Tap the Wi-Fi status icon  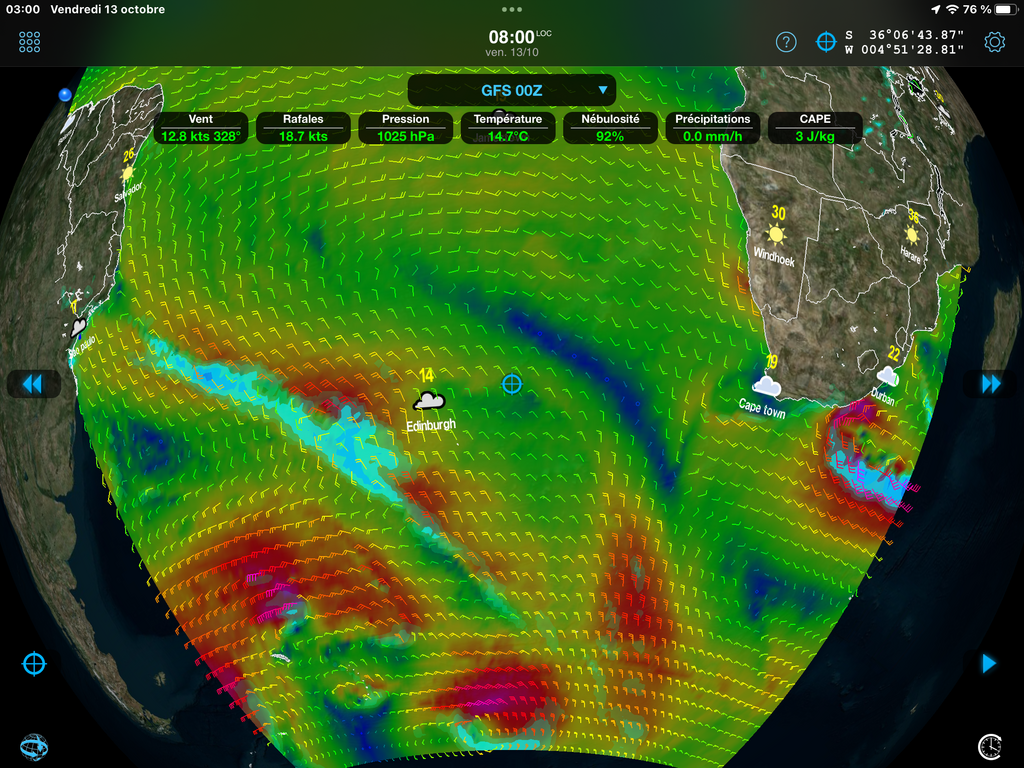952,9
